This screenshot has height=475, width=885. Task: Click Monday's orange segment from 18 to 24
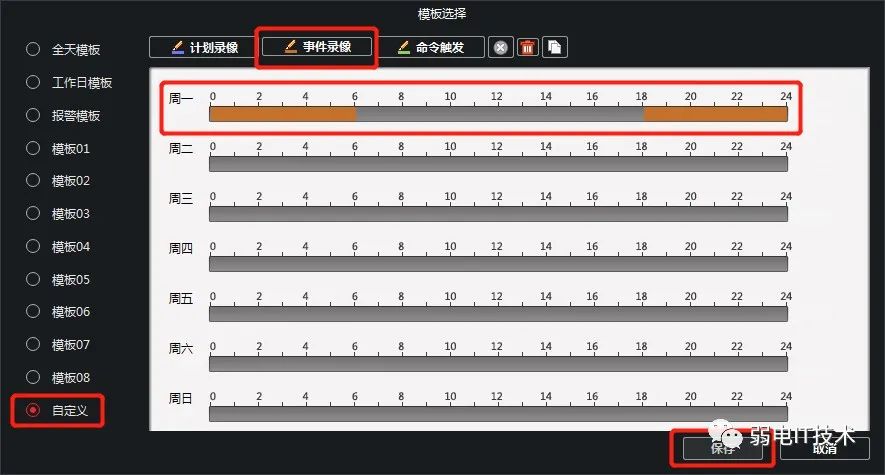716,114
